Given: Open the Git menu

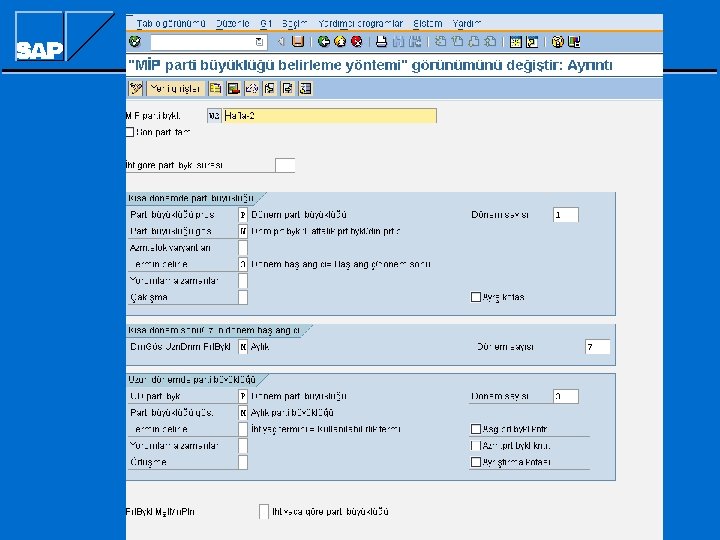Looking at the screenshot, I should [266, 23].
